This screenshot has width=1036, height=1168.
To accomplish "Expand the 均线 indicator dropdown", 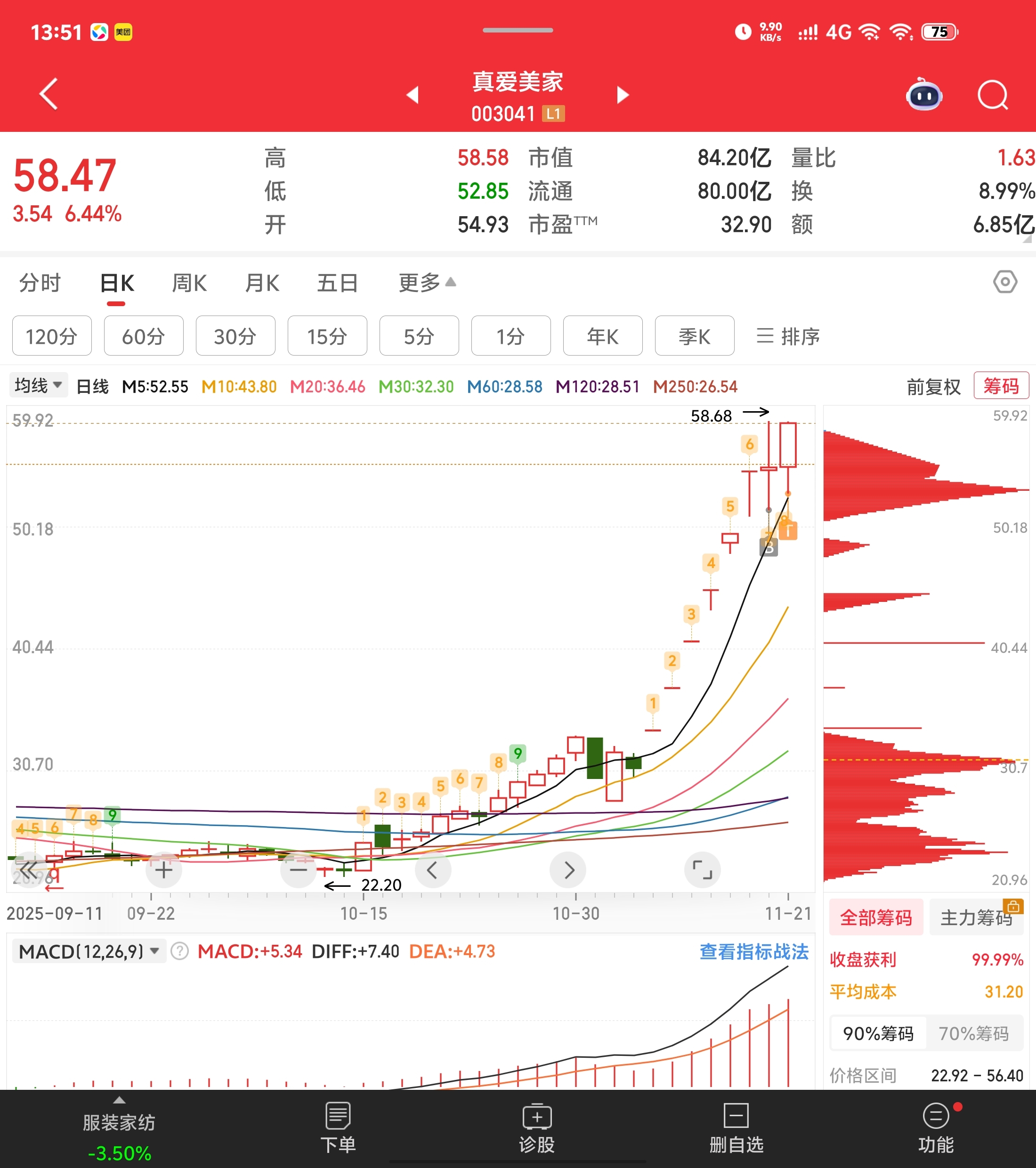I will point(38,386).
